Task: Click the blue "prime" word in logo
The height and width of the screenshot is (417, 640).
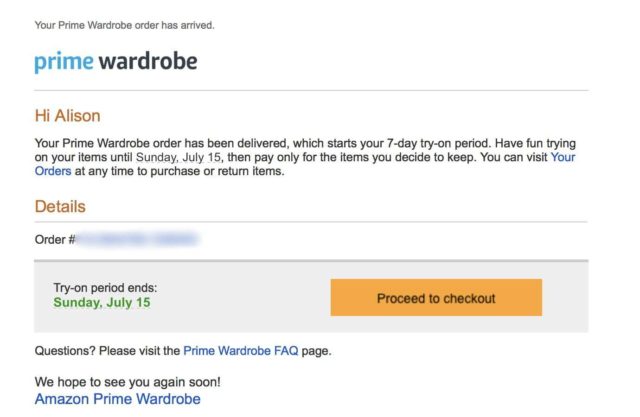Action: (x=64, y=62)
